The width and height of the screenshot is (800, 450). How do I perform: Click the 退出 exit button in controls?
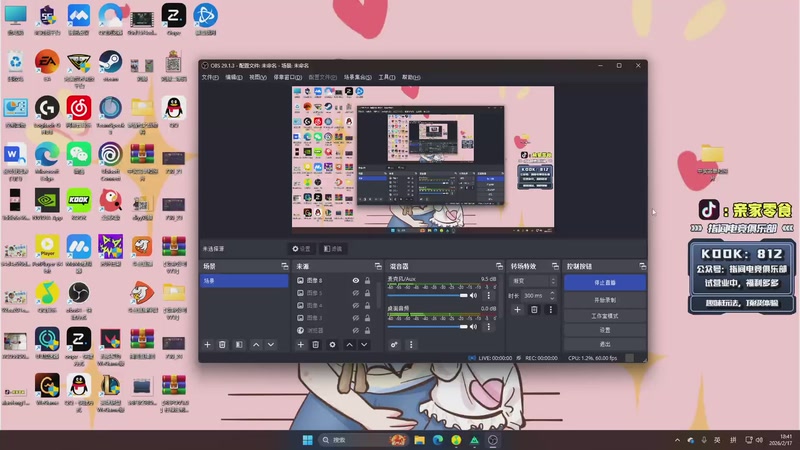coord(605,344)
